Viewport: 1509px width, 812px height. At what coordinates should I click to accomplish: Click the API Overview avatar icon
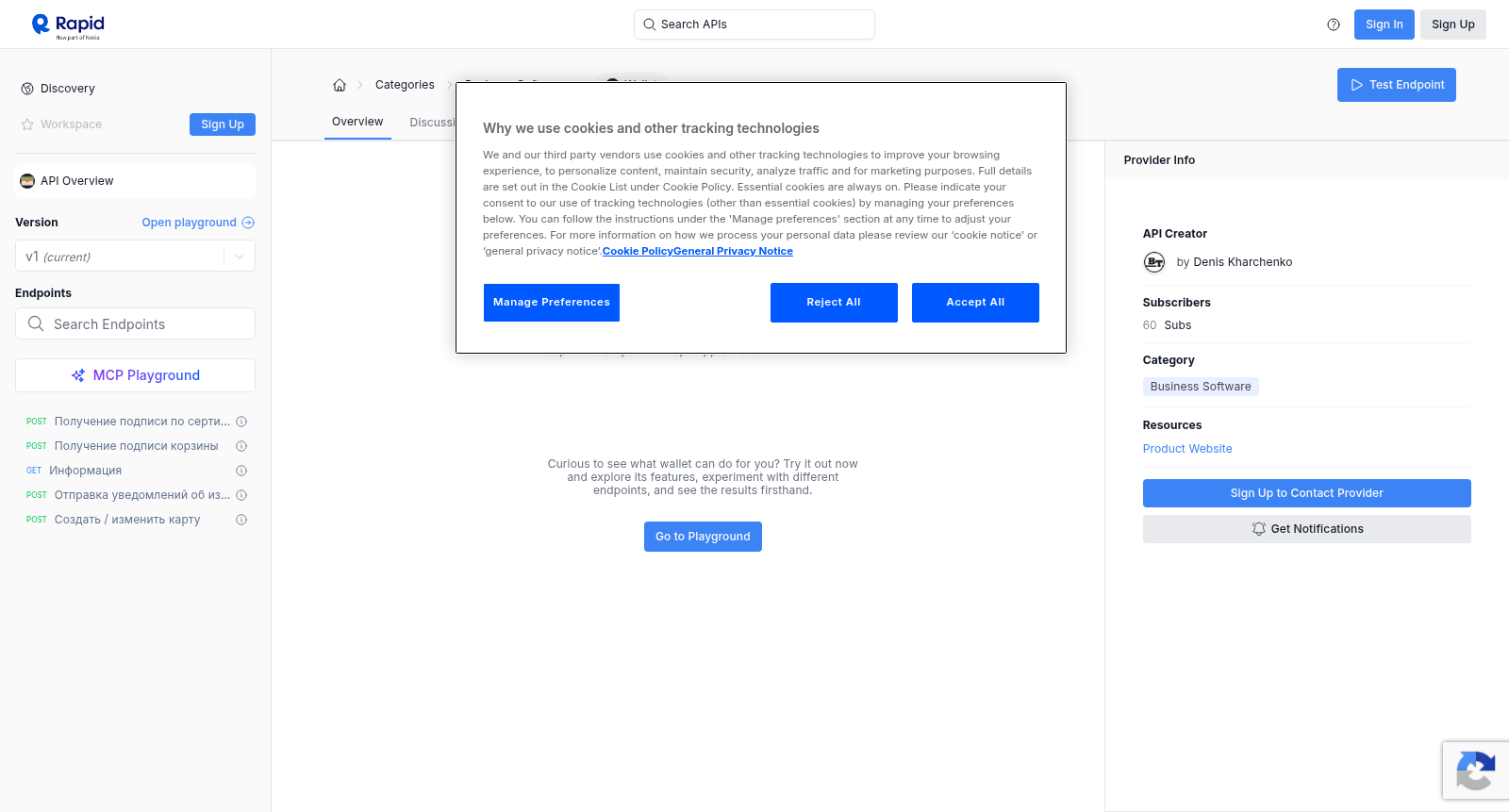(27, 181)
